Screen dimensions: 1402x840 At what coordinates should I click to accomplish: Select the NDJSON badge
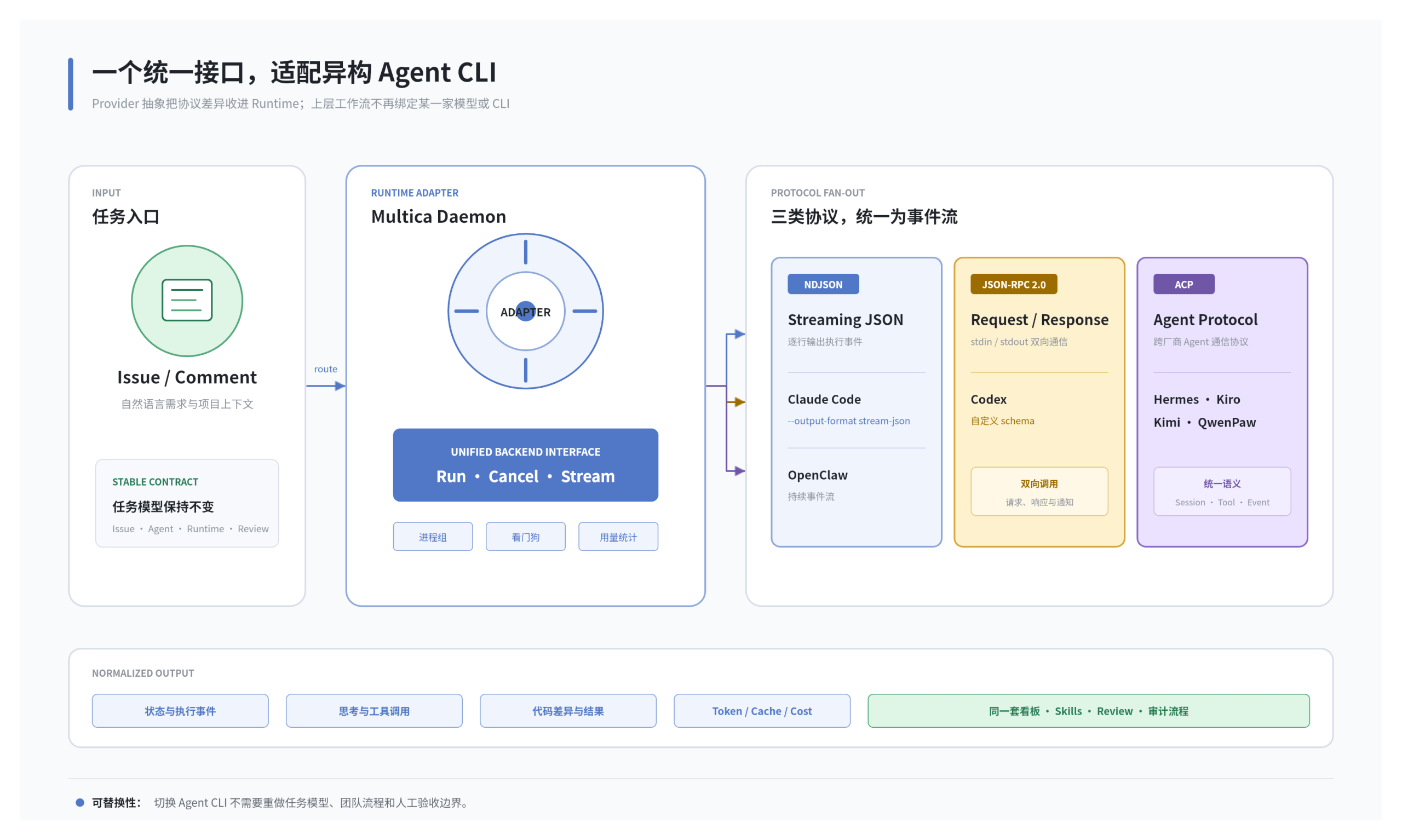(x=823, y=284)
